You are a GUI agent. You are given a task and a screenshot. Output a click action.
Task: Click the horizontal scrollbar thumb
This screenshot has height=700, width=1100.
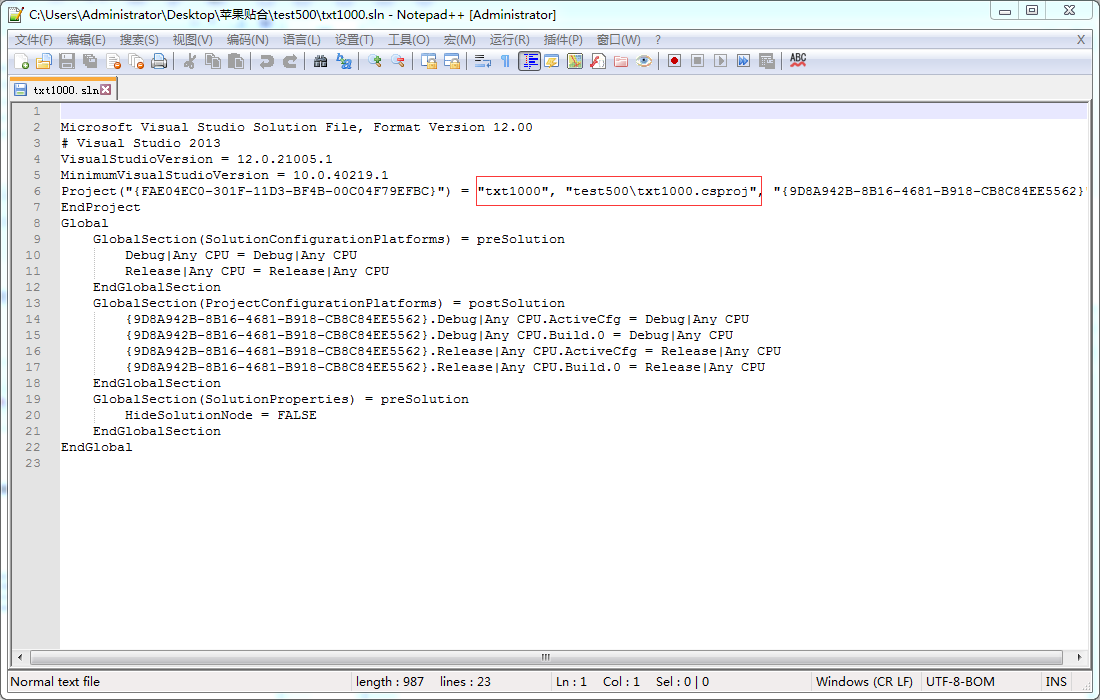coord(546,657)
